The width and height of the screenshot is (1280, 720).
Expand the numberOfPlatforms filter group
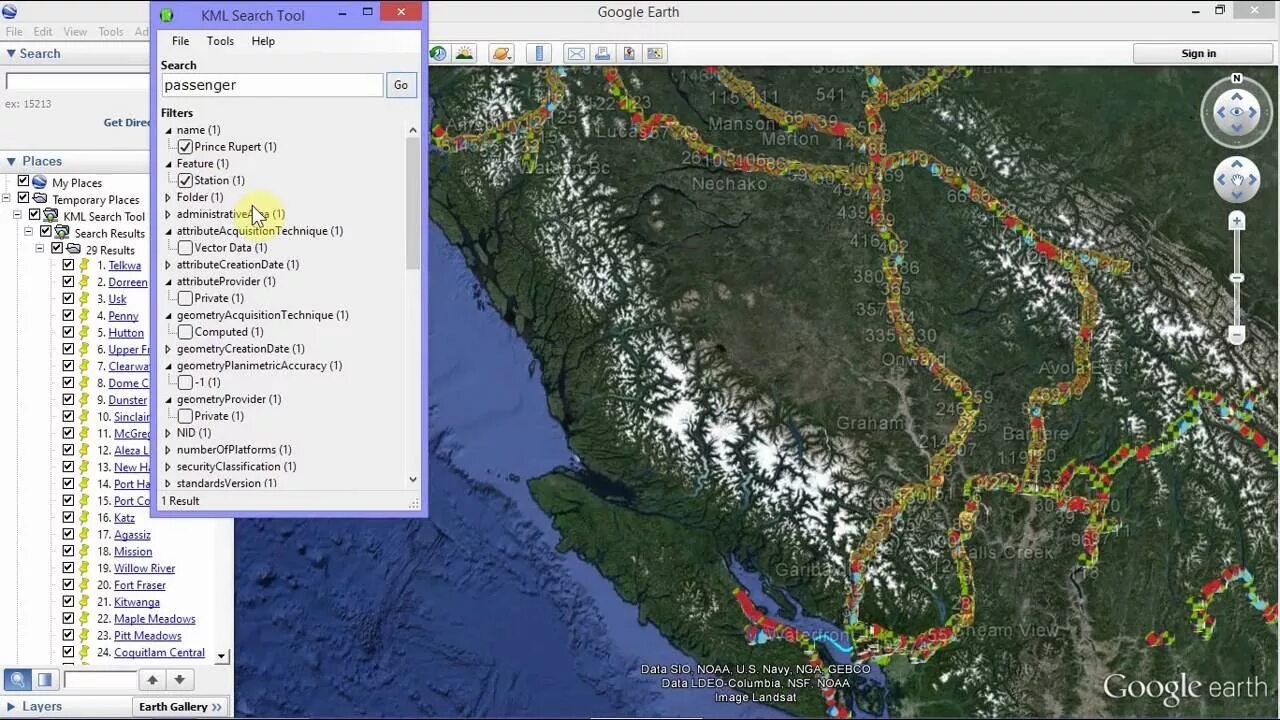[168, 450]
